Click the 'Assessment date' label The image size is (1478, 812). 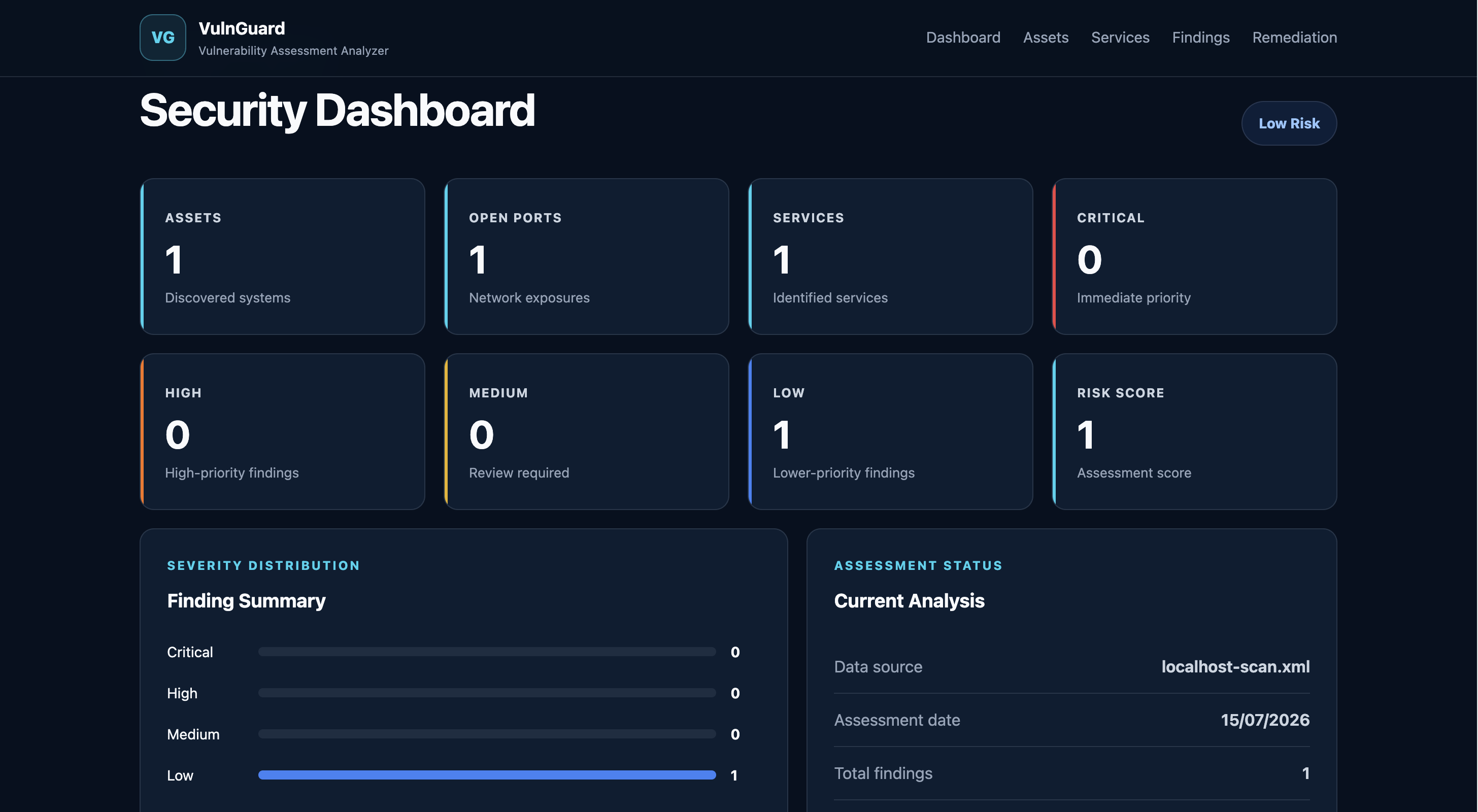(897, 720)
